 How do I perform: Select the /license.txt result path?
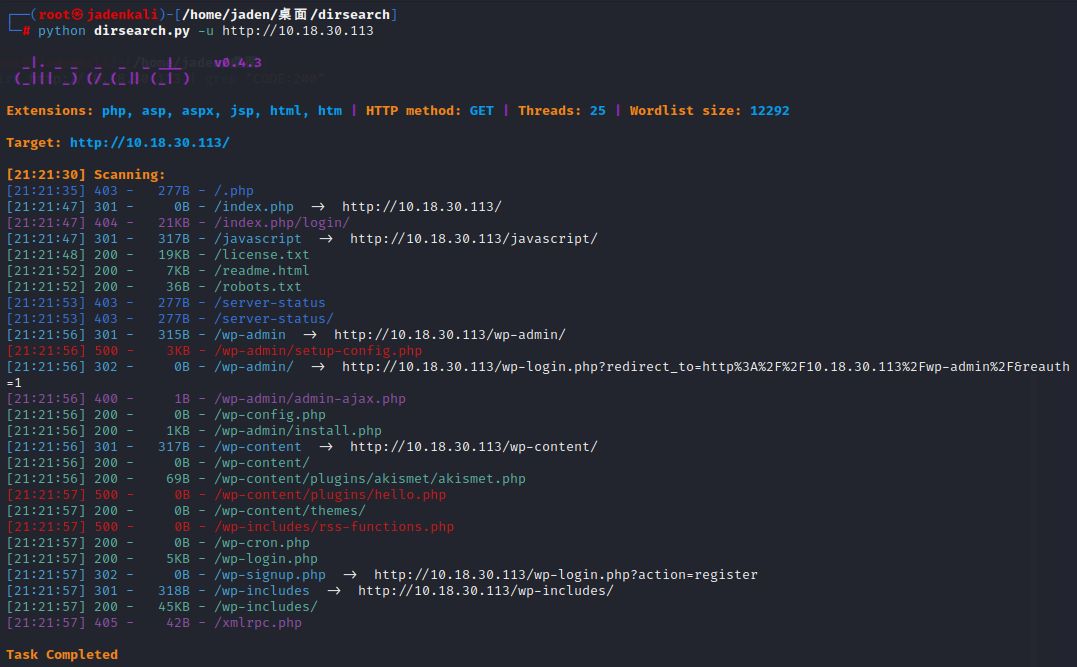(261, 255)
